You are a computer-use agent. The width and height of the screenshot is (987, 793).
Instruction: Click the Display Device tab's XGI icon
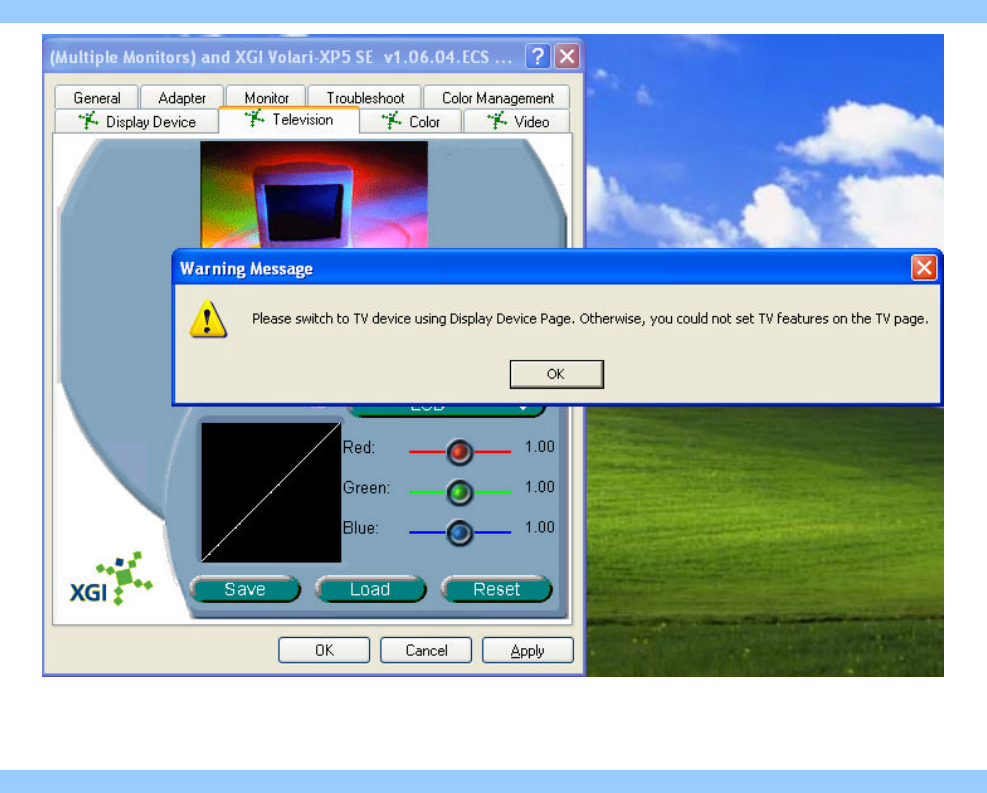(88, 120)
